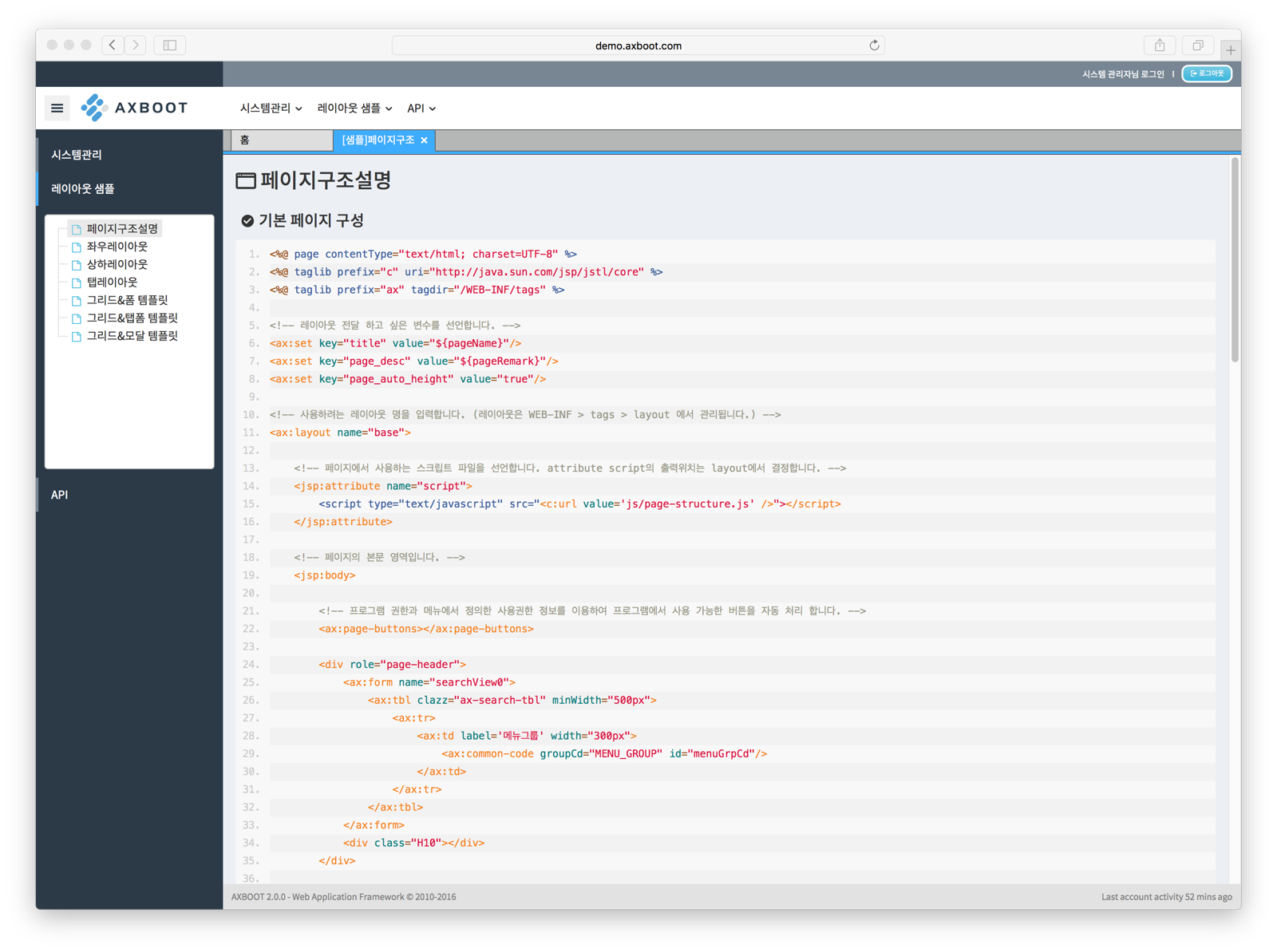This screenshot has width=1277, height=952.
Task: Click code line 29 ax:common-code groupCd
Action: click(604, 754)
